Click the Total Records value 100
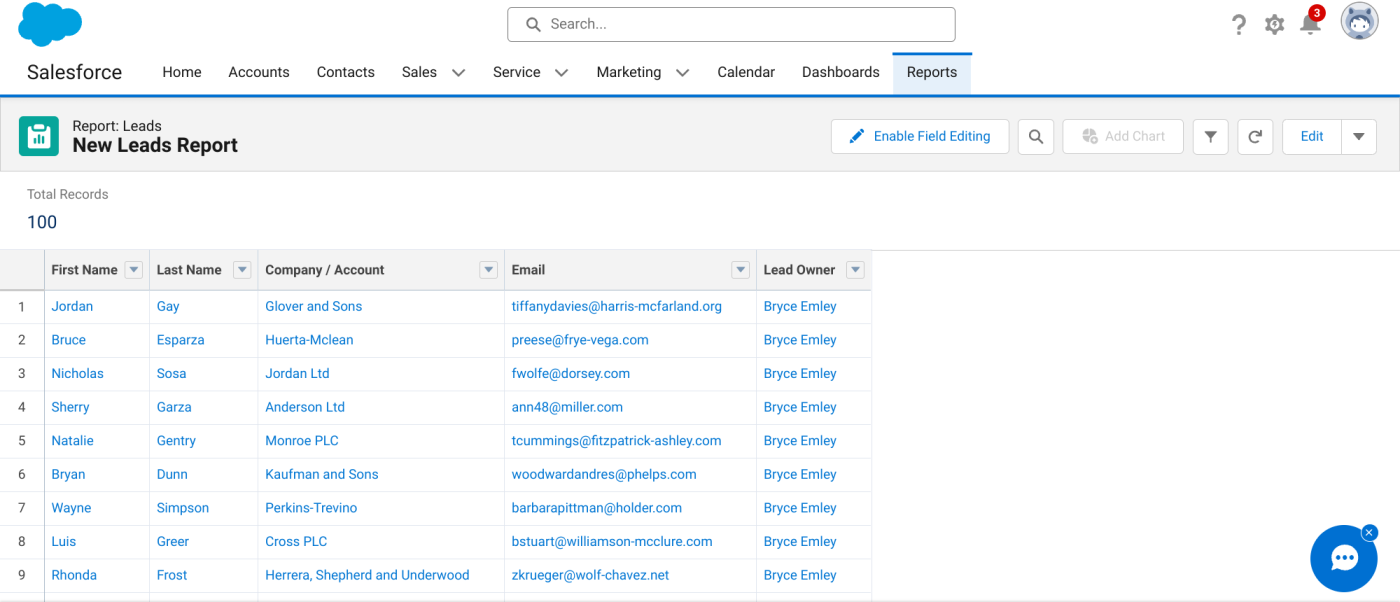 point(42,222)
